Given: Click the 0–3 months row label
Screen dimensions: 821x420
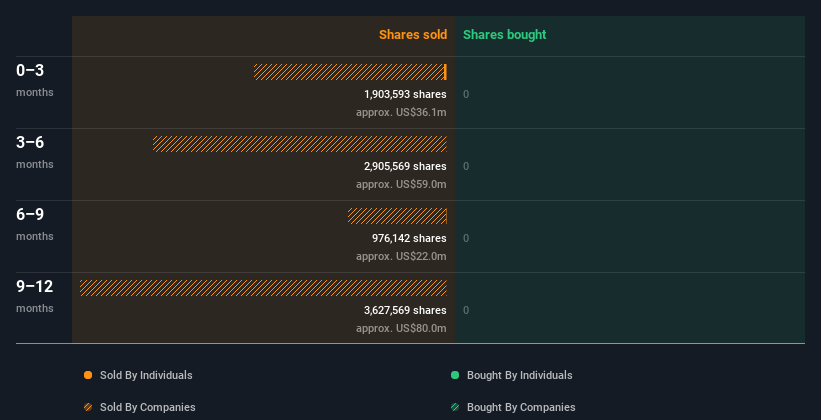Looking at the screenshot, I should [35, 80].
